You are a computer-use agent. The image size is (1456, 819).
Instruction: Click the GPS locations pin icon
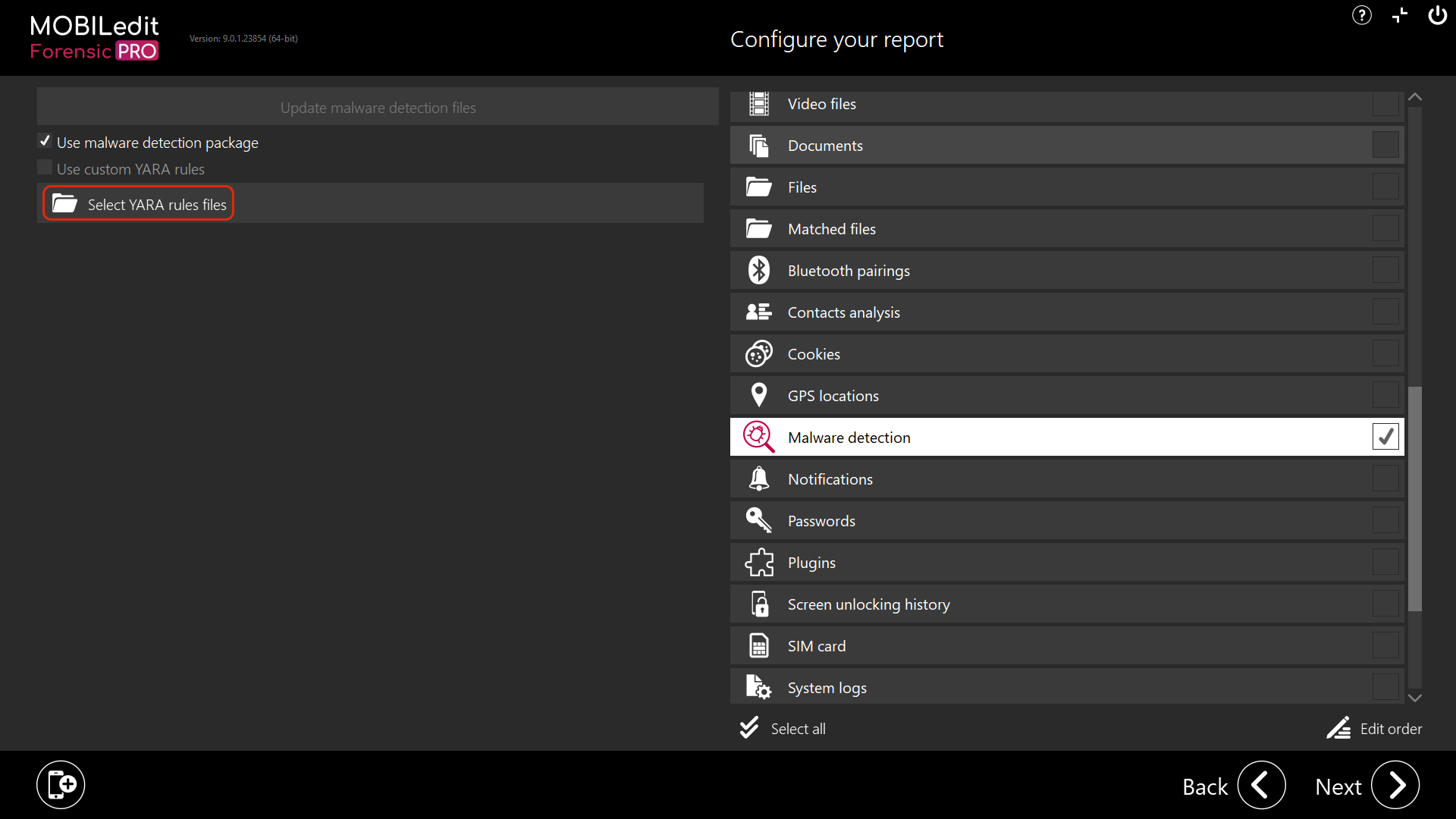coord(758,395)
